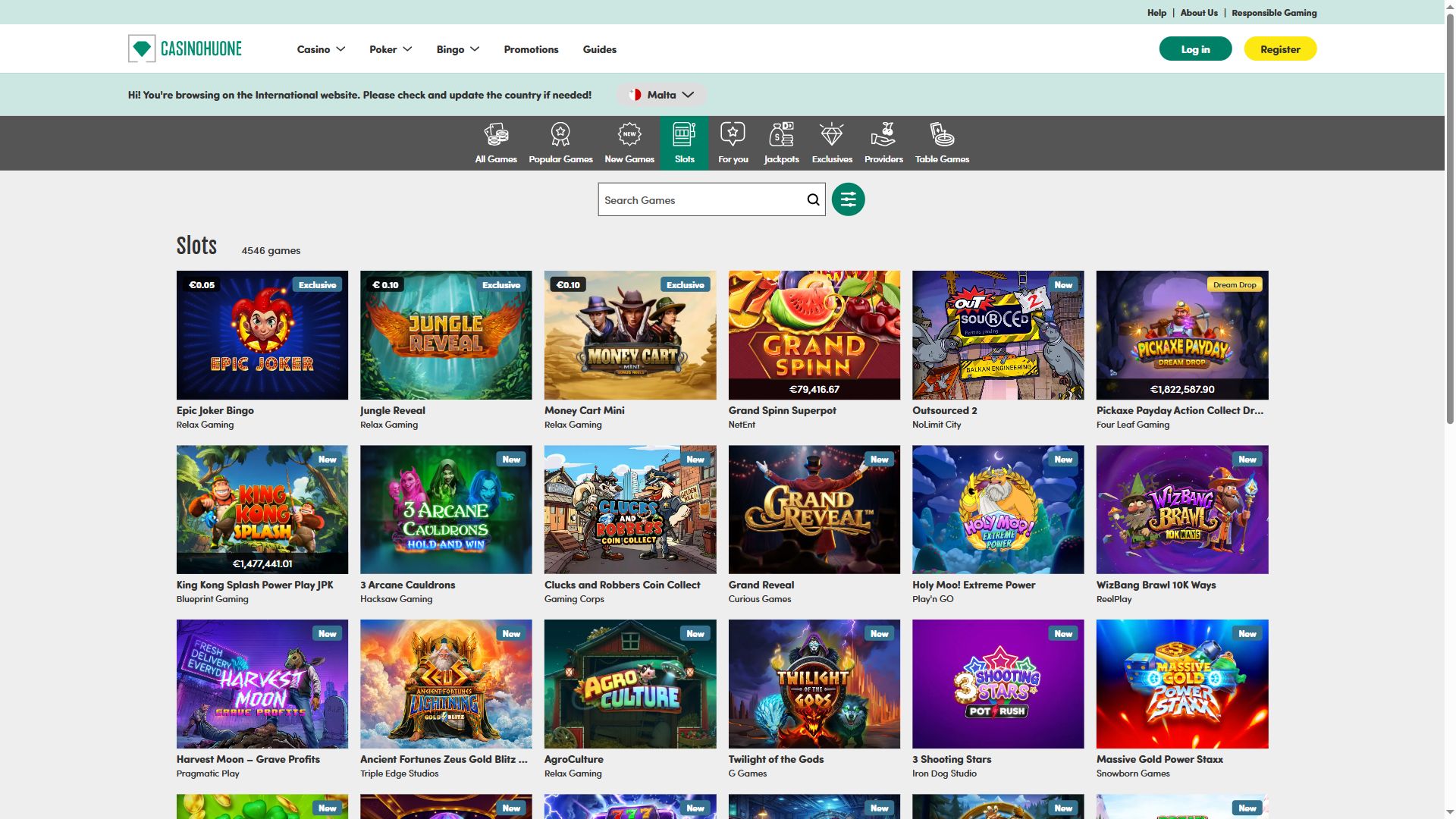Expand the Bingo menu
Image resolution: width=1456 pixels, height=819 pixels.
coord(457,49)
